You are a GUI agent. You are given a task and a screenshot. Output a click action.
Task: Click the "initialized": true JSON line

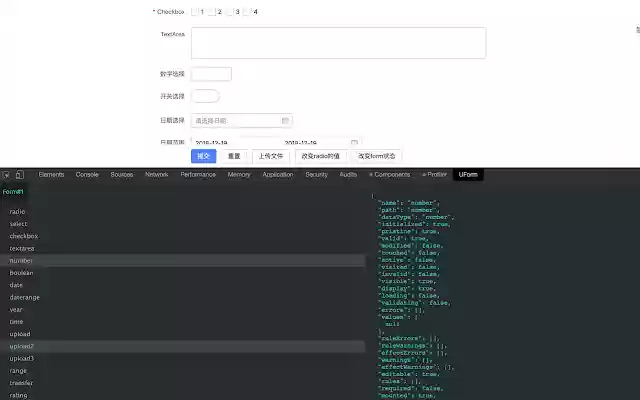tap(414, 224)
